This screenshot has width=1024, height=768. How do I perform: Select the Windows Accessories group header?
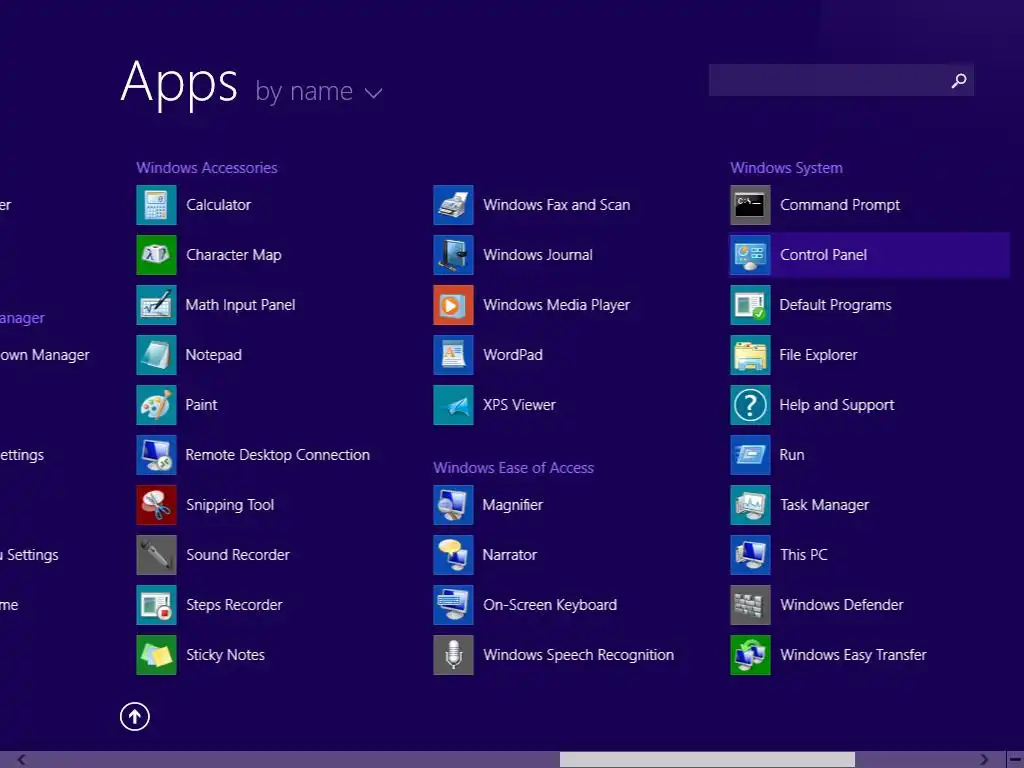point(207,168)
